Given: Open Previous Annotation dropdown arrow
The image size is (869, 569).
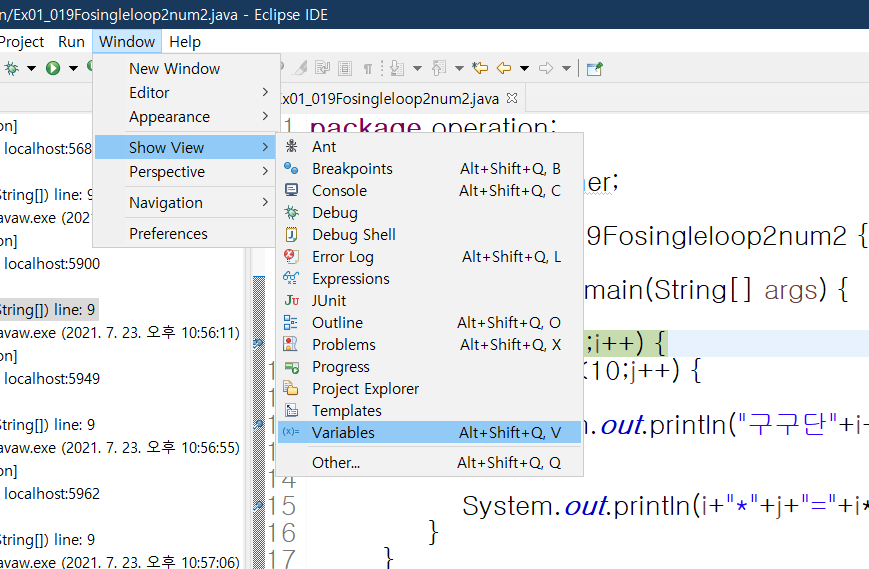Looking at the screenshot, I should (x=459, y=69).
